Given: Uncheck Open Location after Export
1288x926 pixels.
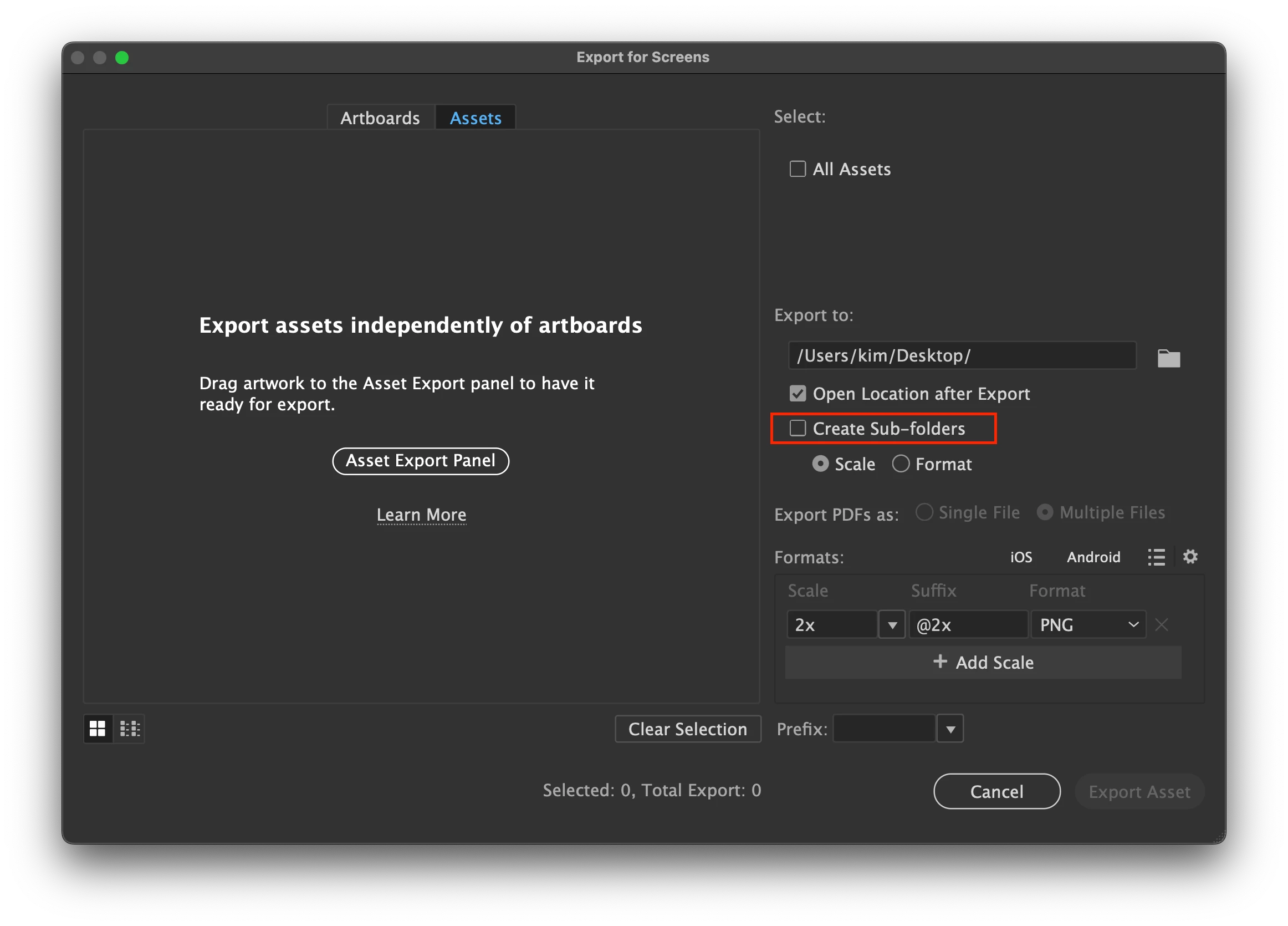Looking at the screenshot, I should tap(798, 394).
